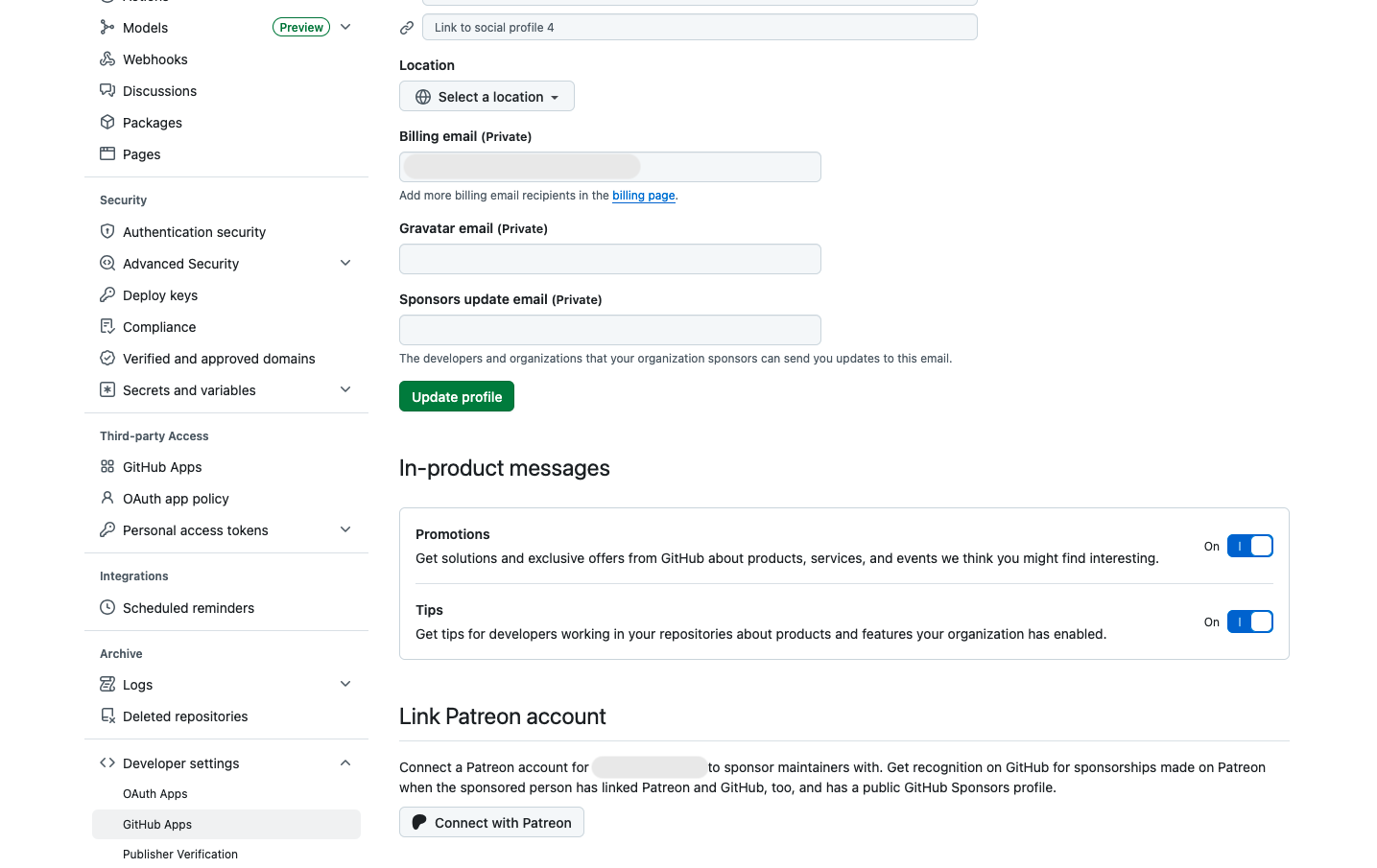Click the Secrets and variables asterisk icon
The height and width of the screenshot is (868, 1377).
tap(107, 389)
